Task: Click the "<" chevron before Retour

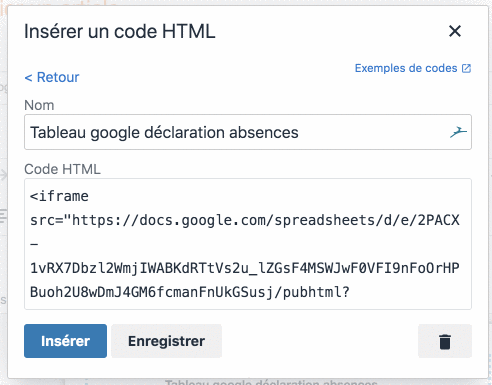Action: pos(28,78)
